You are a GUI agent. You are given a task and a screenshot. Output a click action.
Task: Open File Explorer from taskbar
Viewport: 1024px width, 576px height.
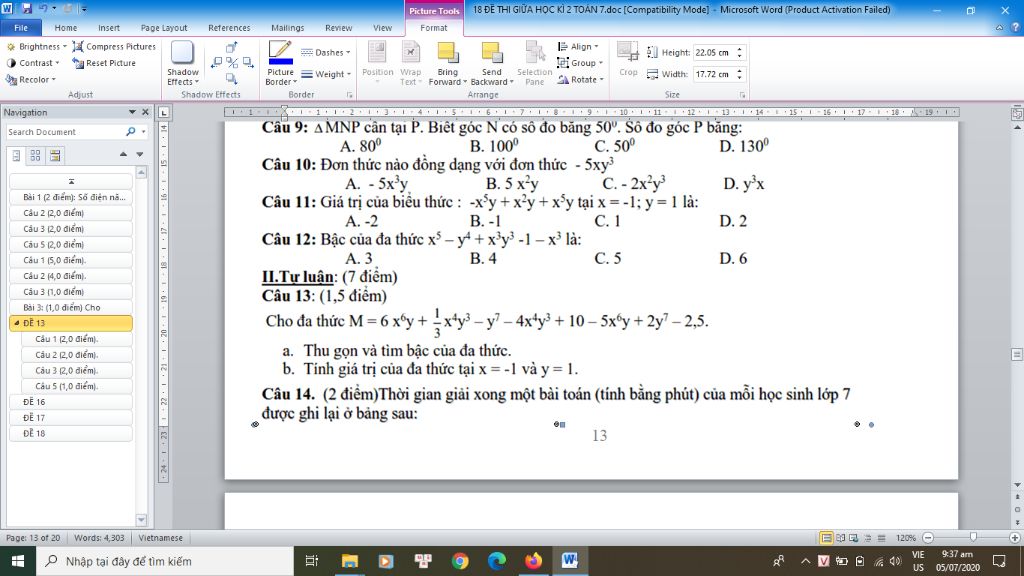coord(349,560)
